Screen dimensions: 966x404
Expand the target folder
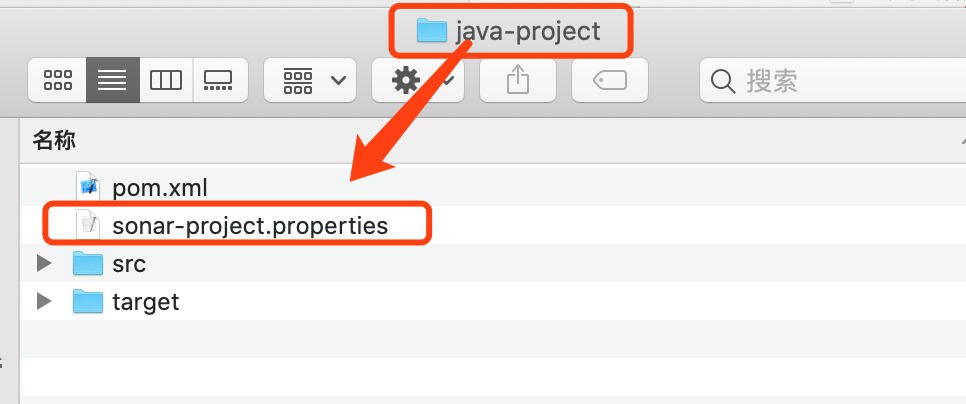tap(43, 301)
